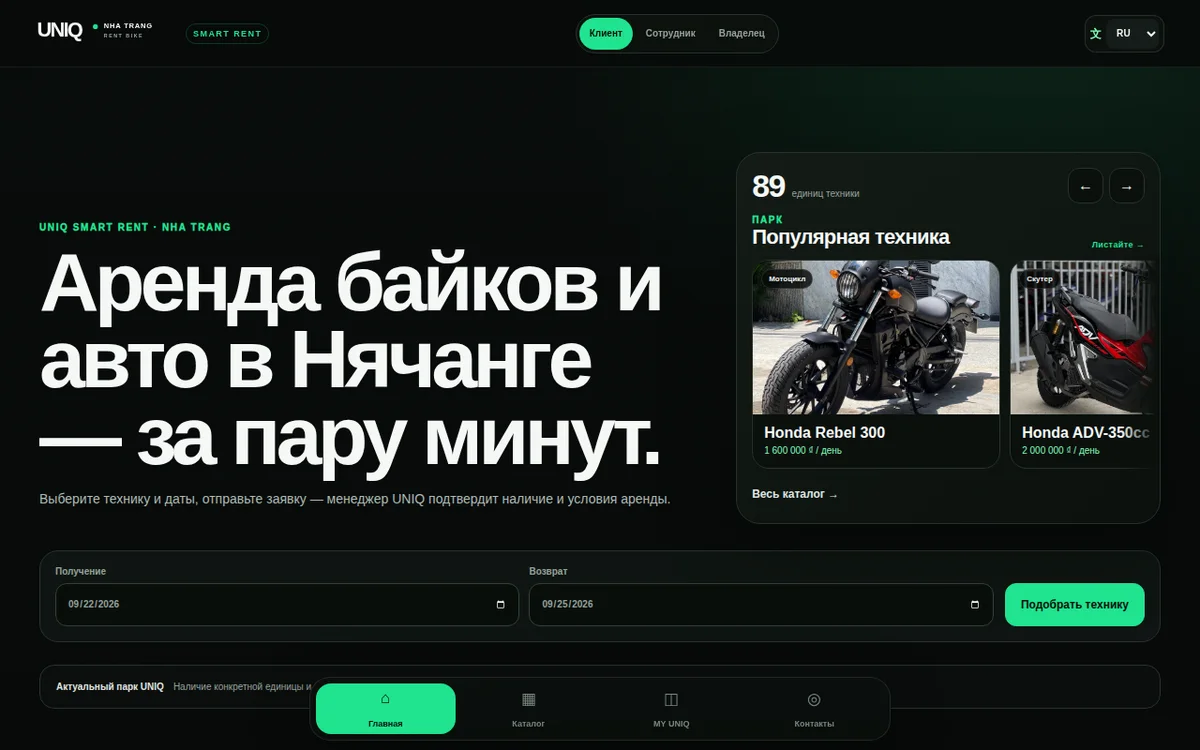Click the Мотоцикл category tag
1200x750 pixels.
tap(787, 279)
